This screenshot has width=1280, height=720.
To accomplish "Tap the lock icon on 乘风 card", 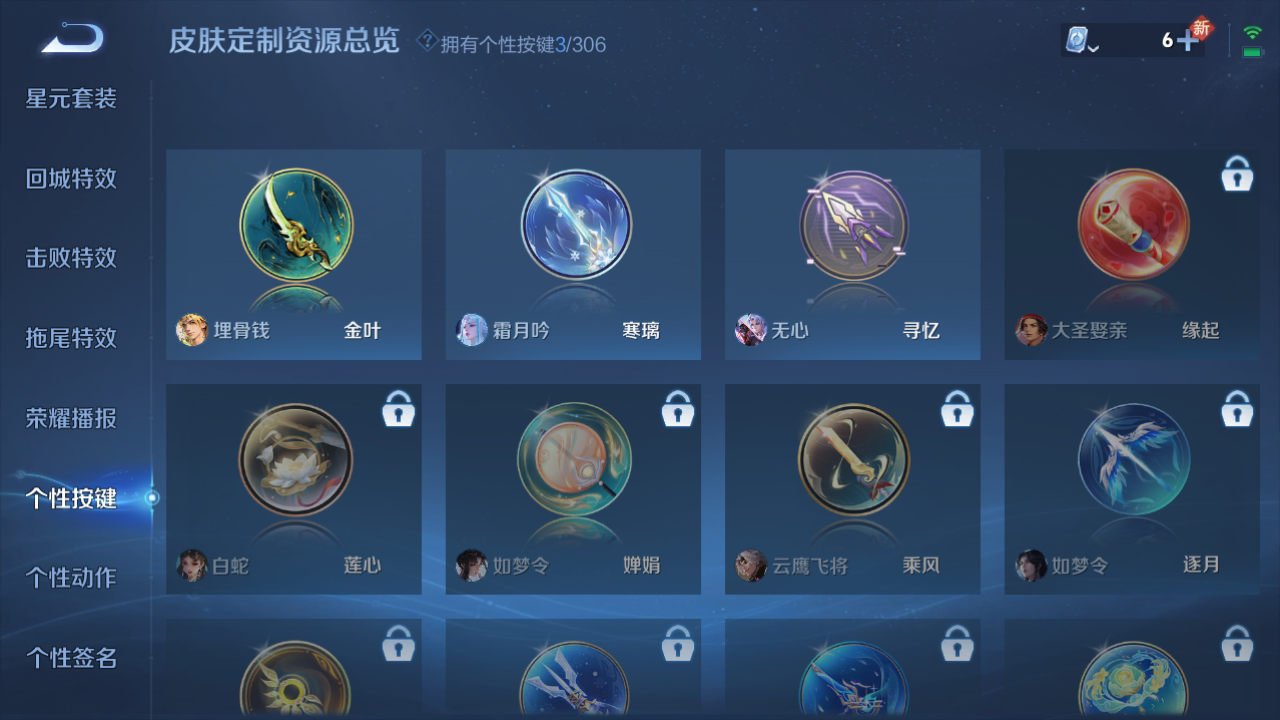I will [957, 409].
